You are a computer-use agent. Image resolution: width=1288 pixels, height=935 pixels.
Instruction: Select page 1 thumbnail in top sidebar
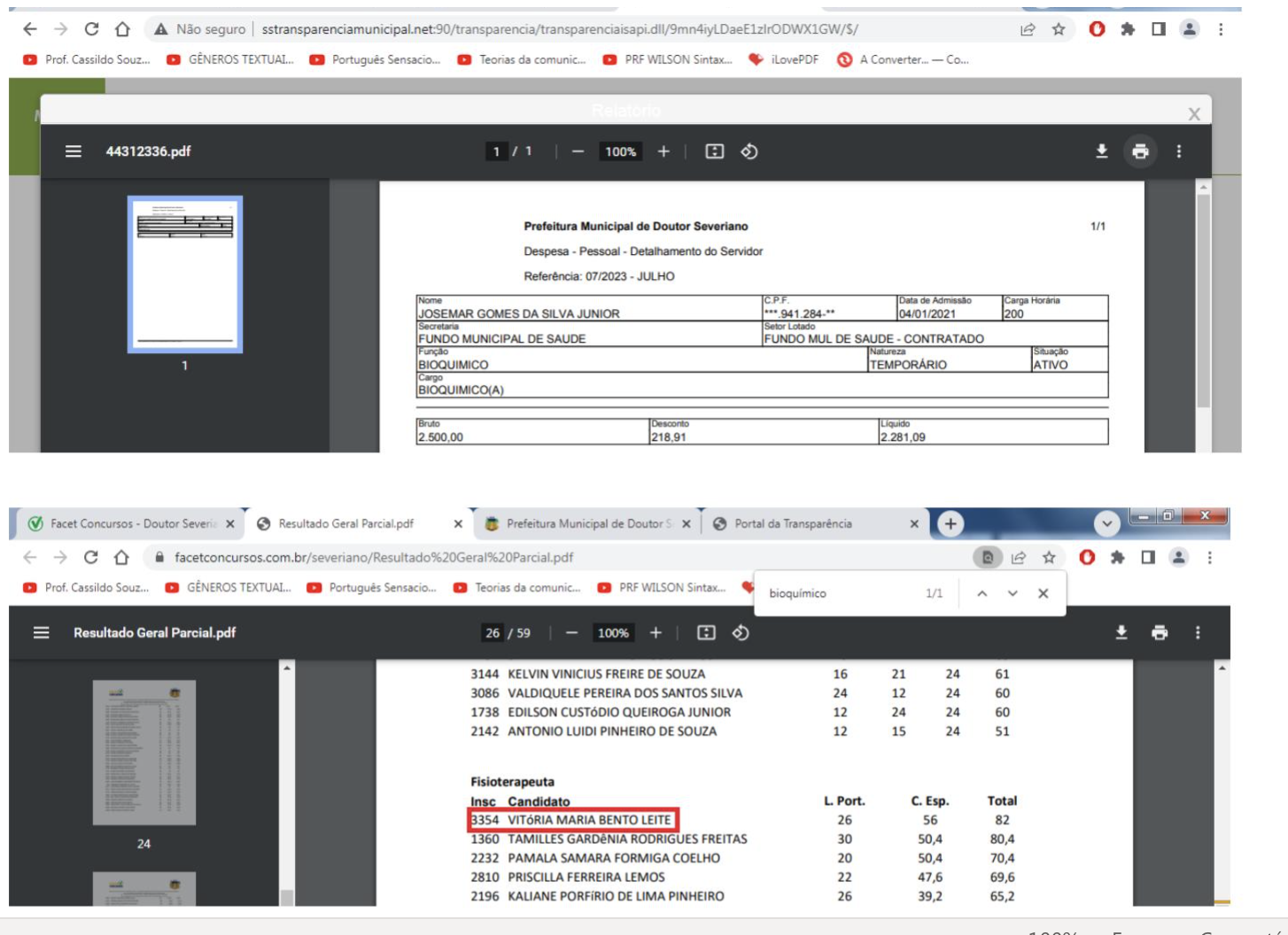[184, 274]
